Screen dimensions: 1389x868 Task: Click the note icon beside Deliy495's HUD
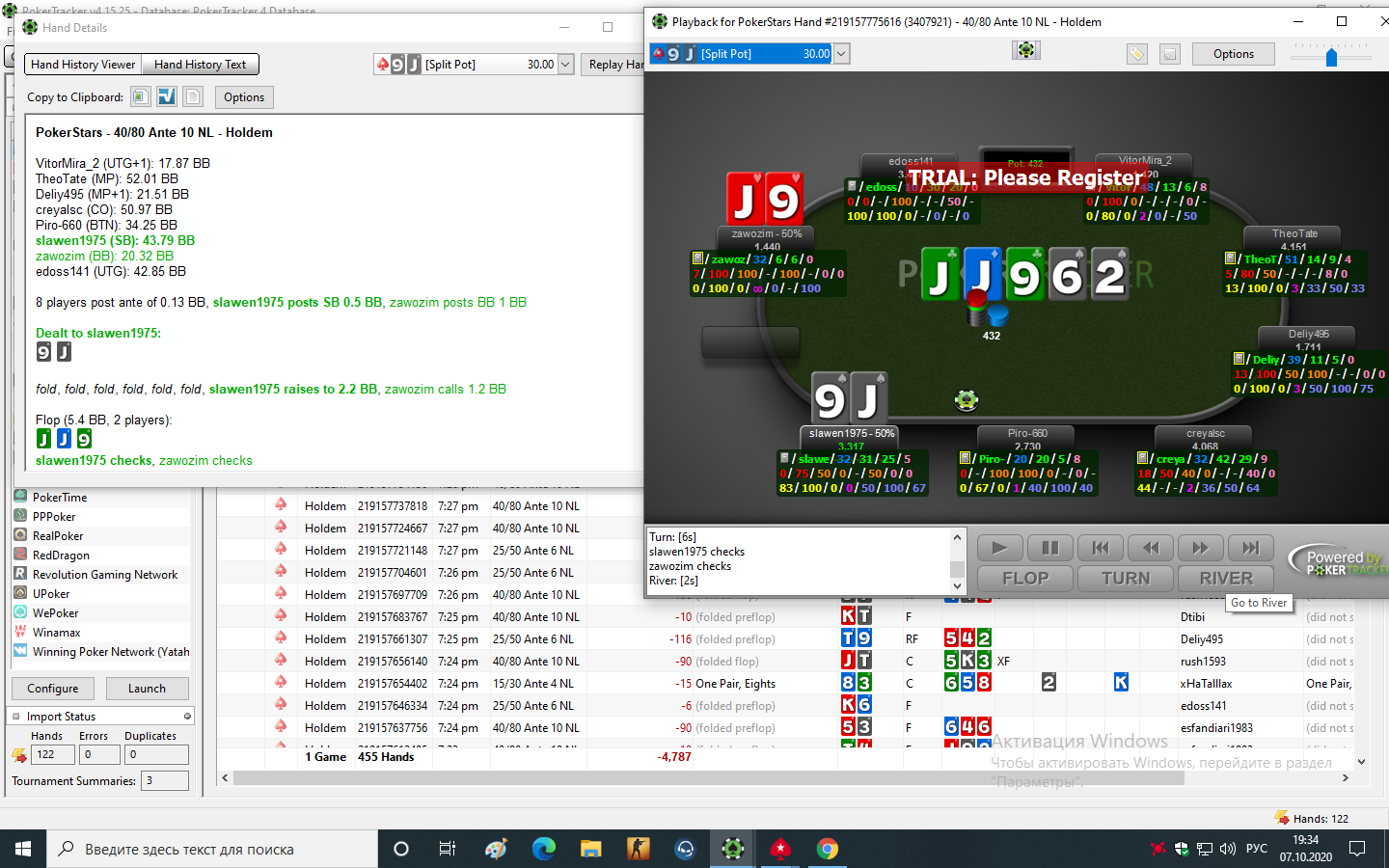coord(1239,359)
